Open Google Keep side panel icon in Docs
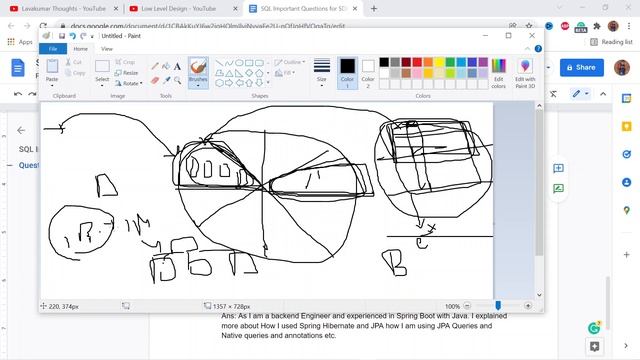Screen dimensions: 640x360 (627, 127)
